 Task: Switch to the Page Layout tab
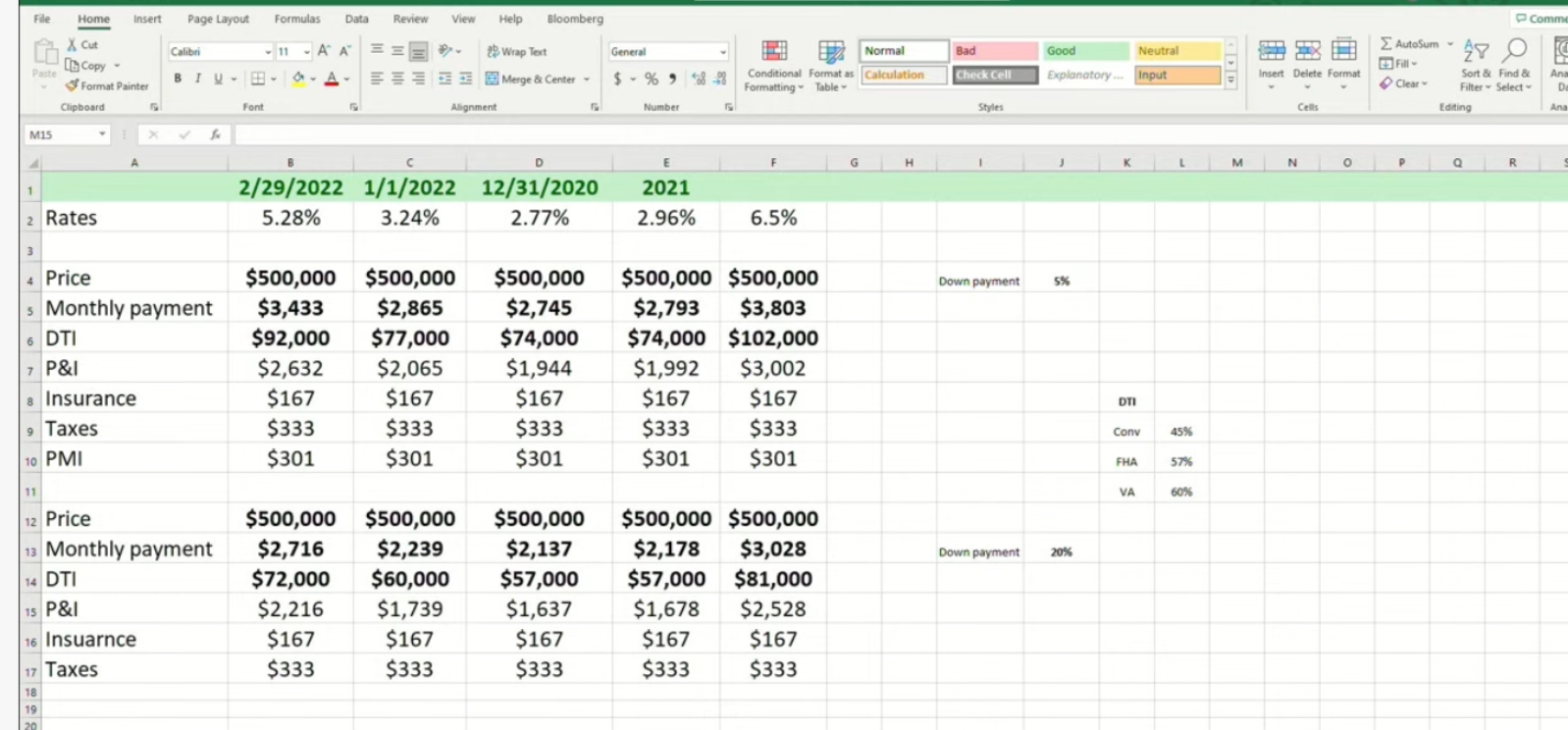pyautogui.click(x=218, y=19)
